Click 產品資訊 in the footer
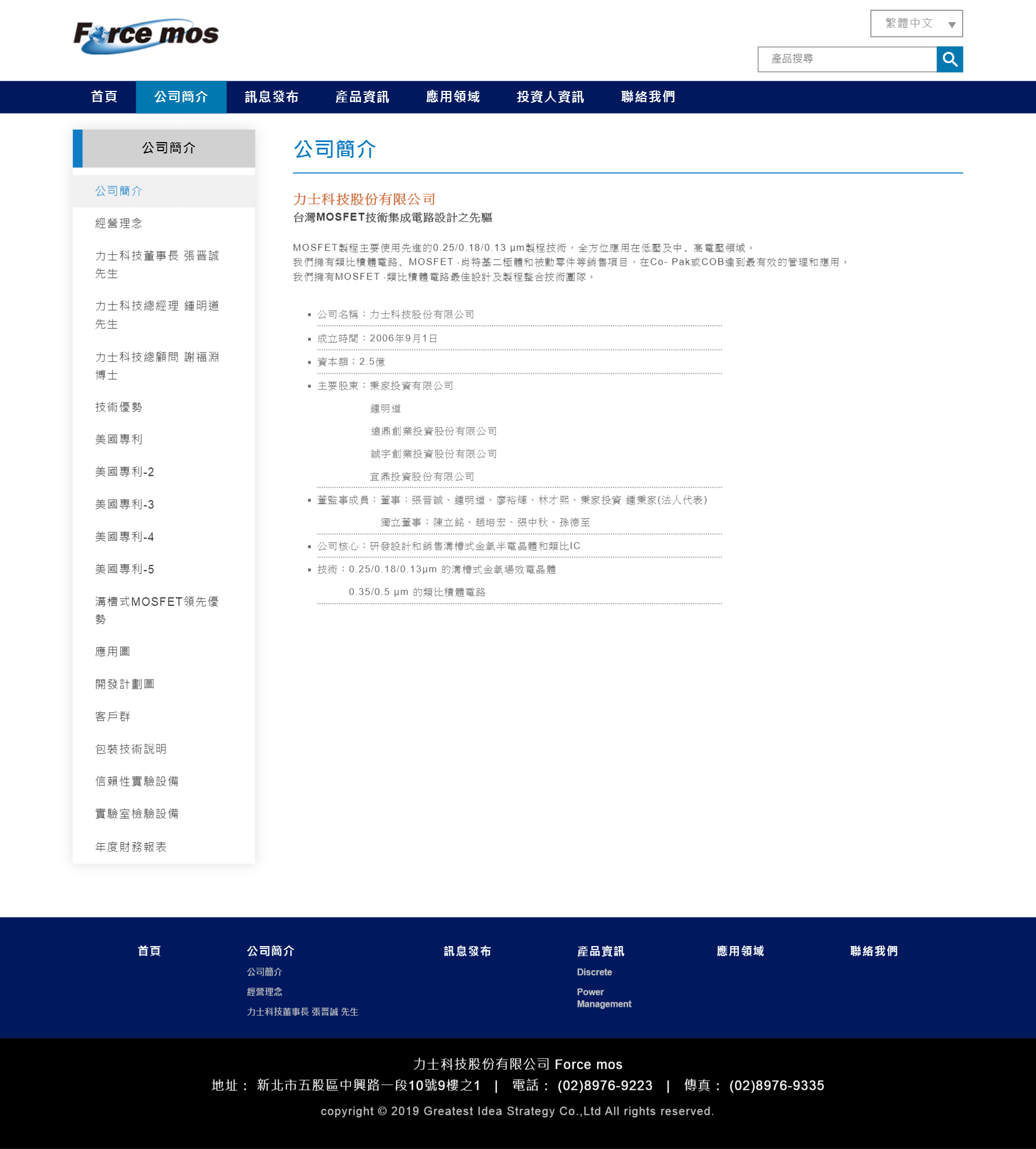Image resolution: width=1036 pixels, height=1149 pixels. (600, 951)
